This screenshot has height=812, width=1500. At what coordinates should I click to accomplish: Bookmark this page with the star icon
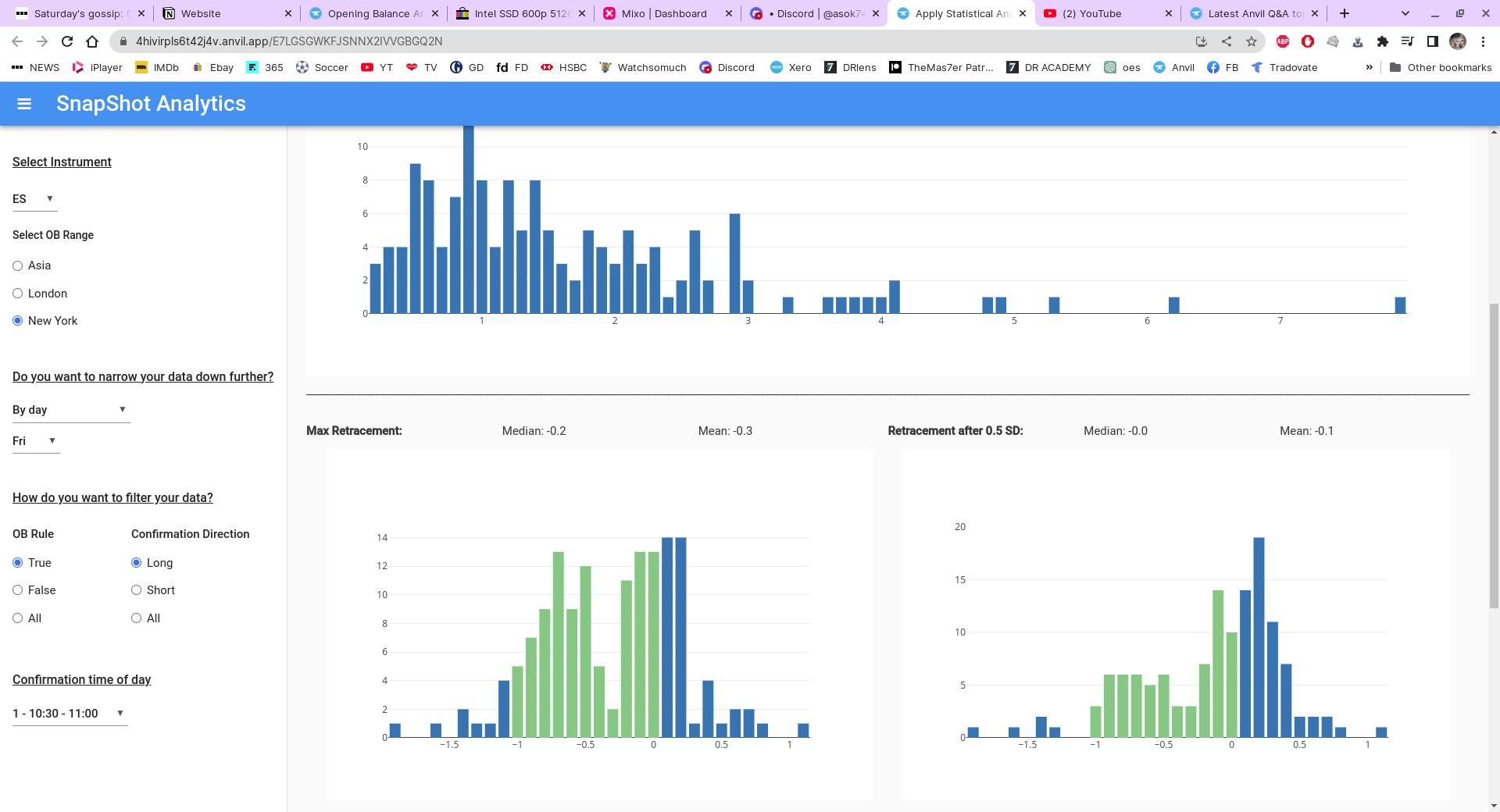[x=1252, y=41]
